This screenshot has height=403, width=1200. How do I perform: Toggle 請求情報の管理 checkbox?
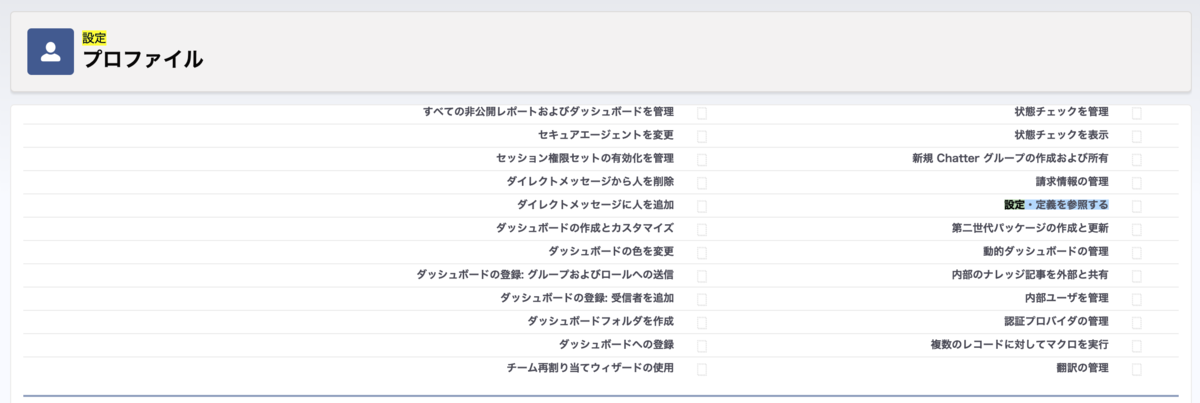pyautogui.click(x=1137, y=183)
